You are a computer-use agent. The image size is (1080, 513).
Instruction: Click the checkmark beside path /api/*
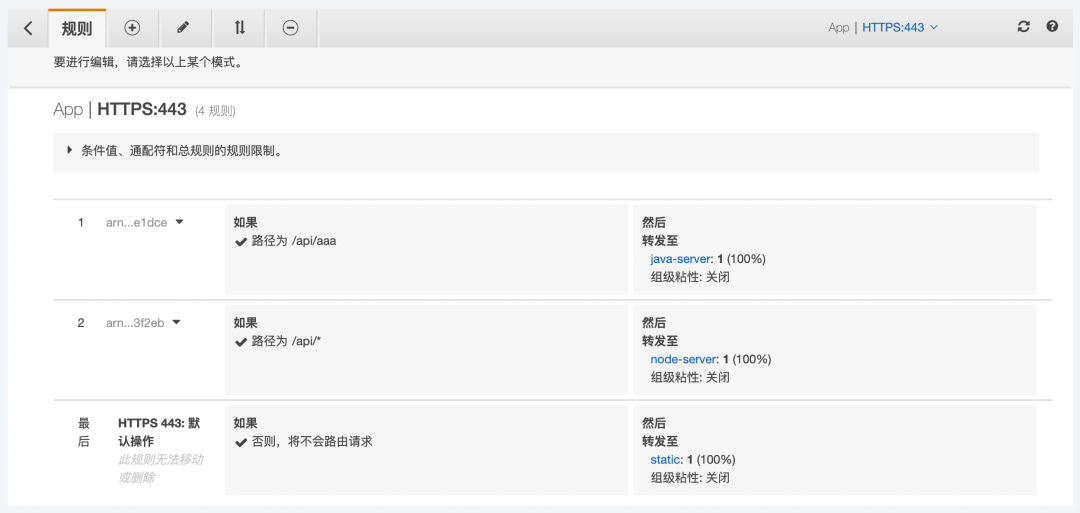coord(241,342)
